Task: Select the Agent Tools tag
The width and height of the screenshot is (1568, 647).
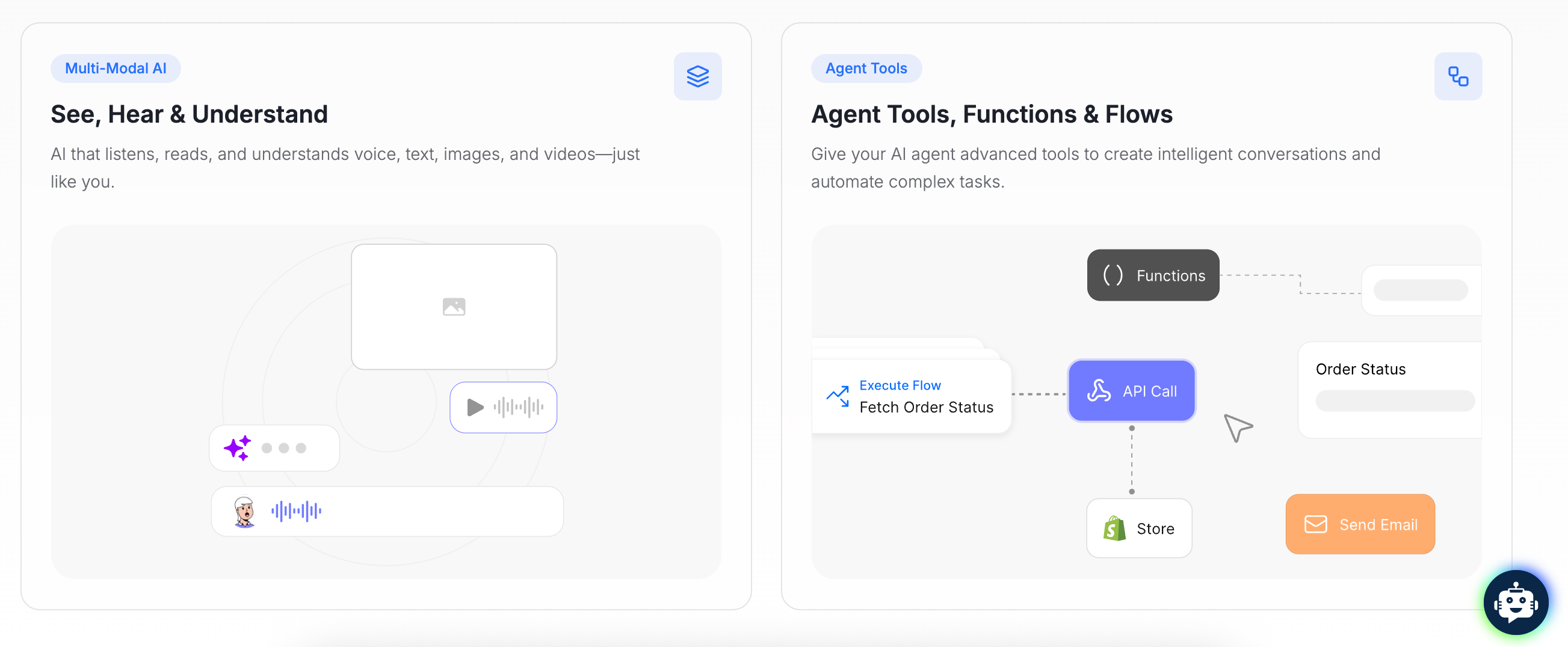Action: 866,68
